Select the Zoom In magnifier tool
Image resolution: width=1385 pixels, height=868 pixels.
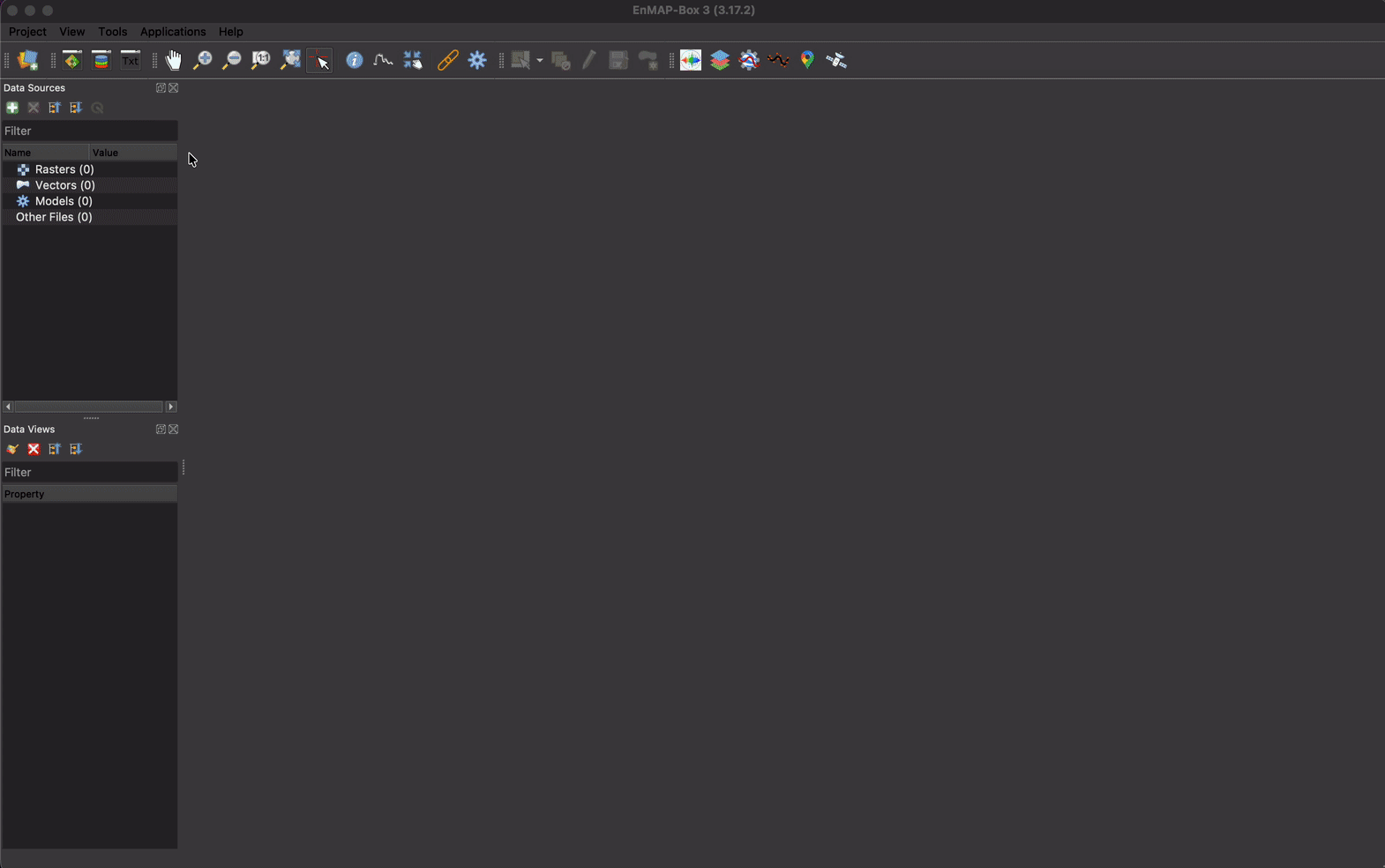203,60
